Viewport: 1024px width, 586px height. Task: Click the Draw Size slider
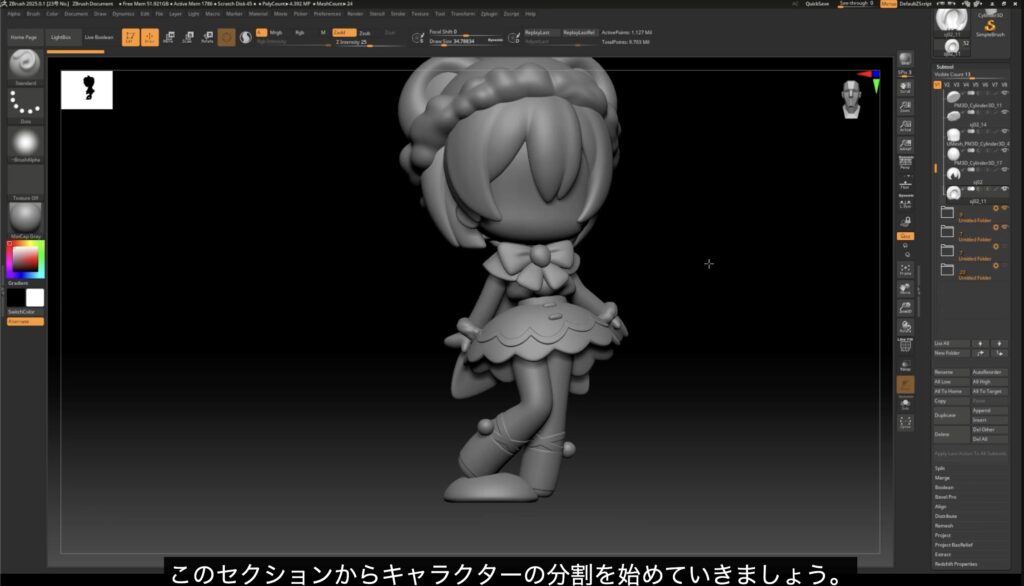(x=466, y=42)
